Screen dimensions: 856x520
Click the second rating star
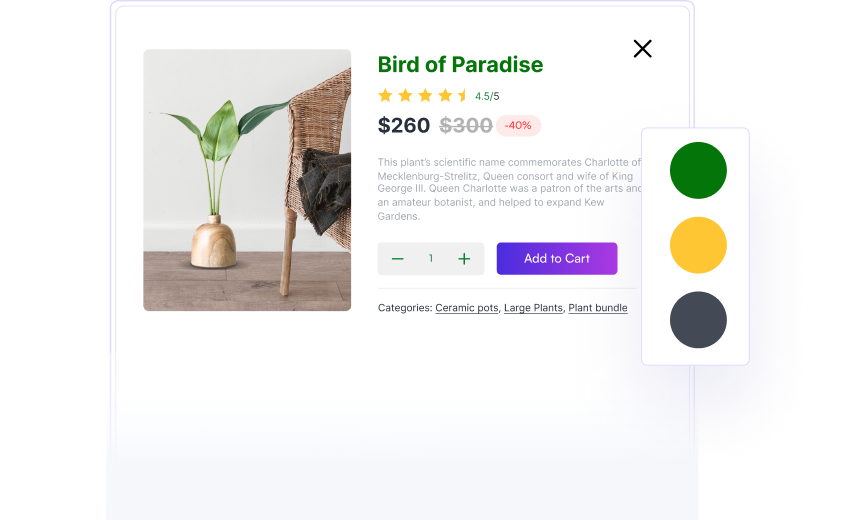(405, 96)
